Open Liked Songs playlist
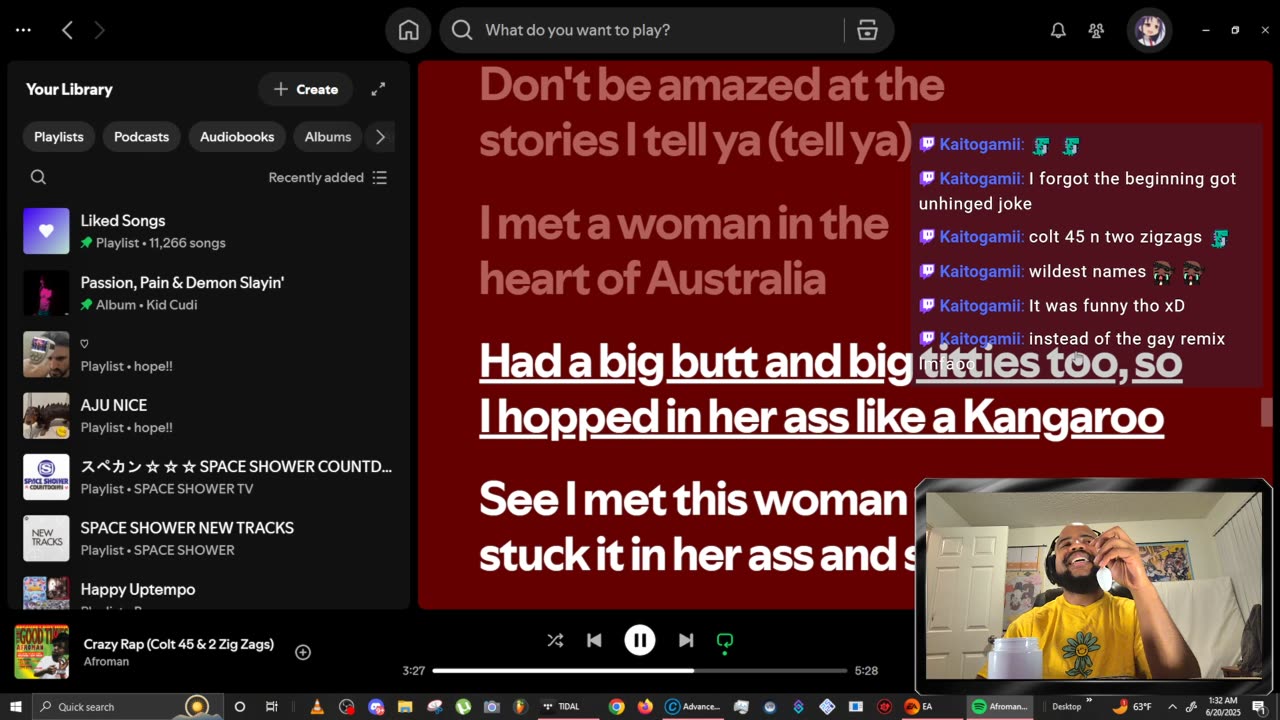1280x720 pixels. 208,231
